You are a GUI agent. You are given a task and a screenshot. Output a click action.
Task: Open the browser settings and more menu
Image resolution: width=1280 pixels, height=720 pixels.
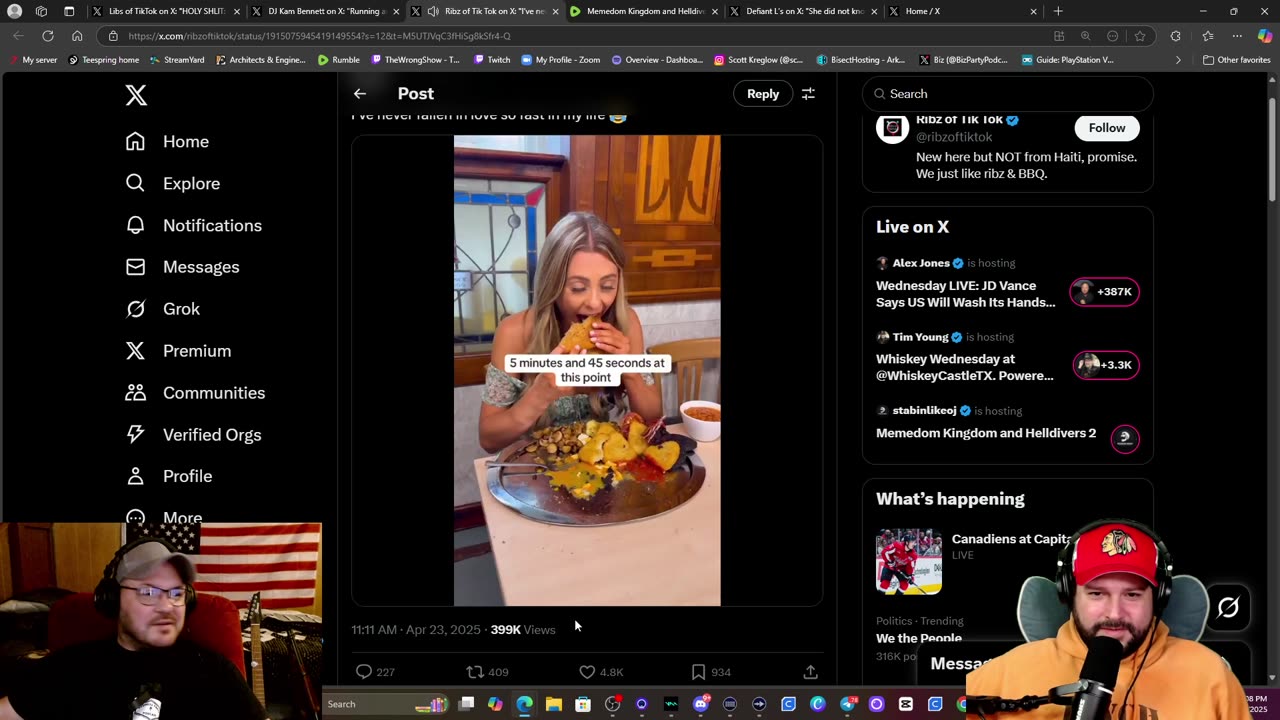[1238, 36]
